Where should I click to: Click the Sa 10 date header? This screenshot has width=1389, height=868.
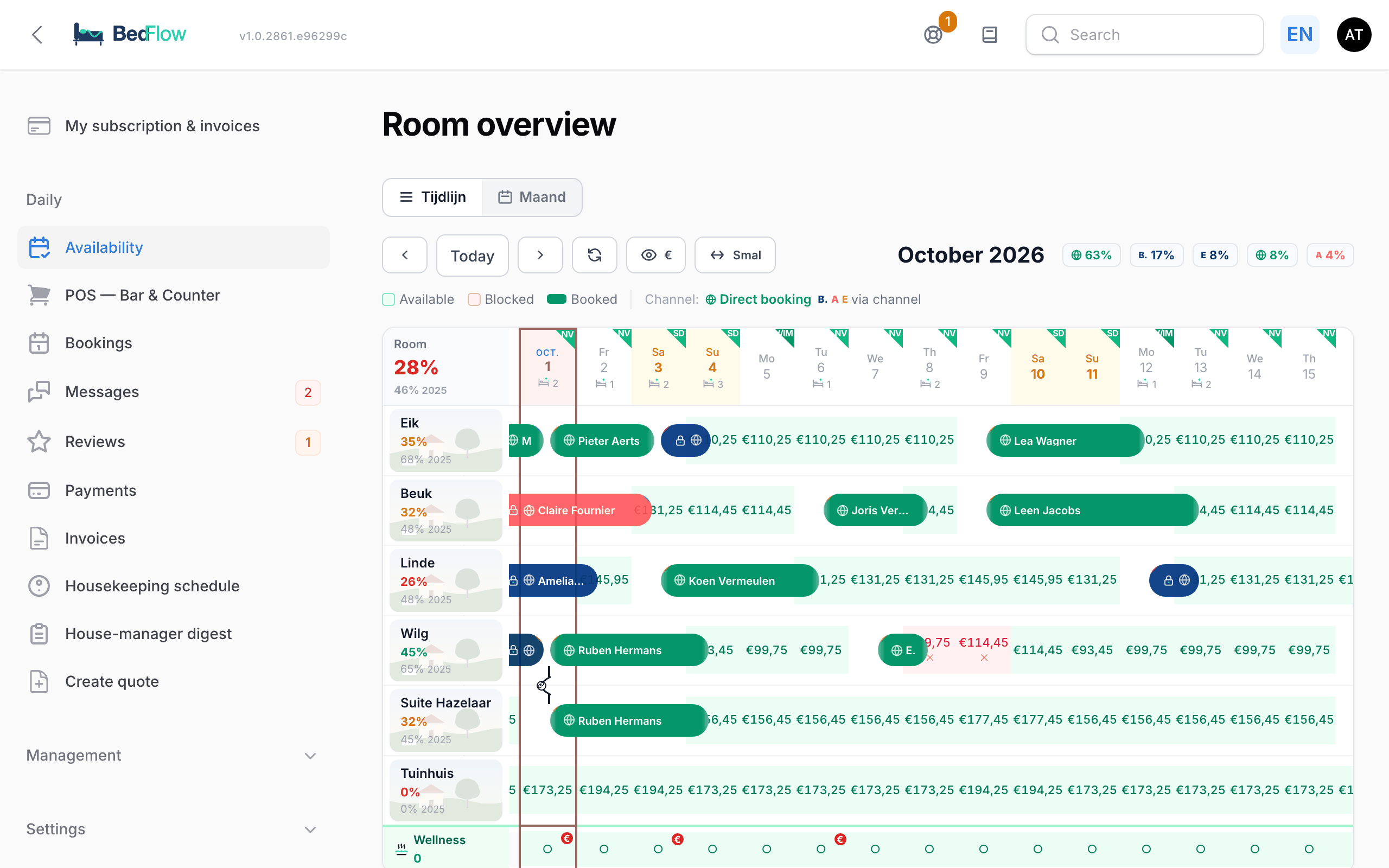click(x=1038, y=366)
